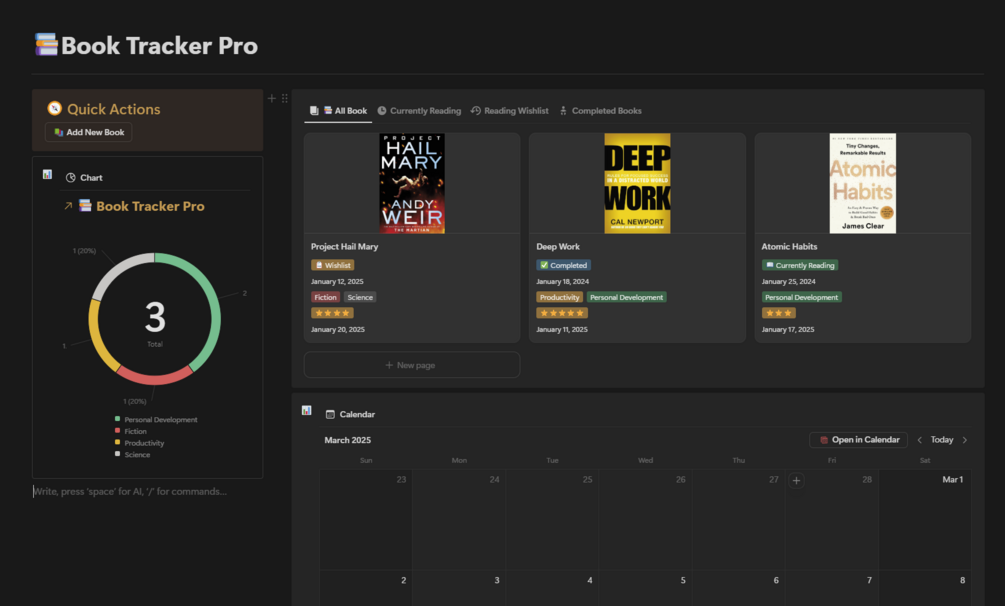Select the Chart view tab

coord(84,178)
